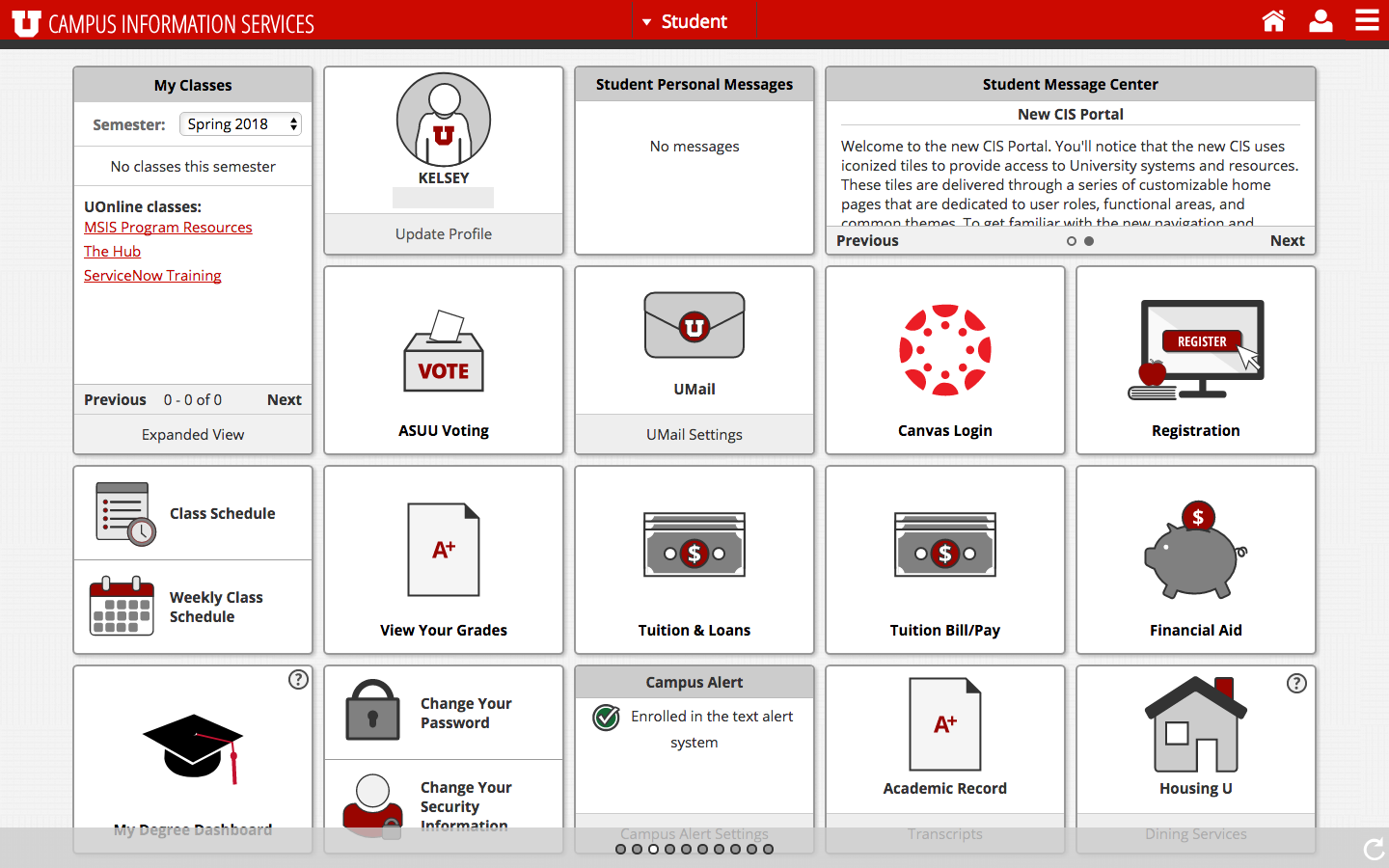Select the third home page indicator dot
The width and height of the screenshot is (1389, 868).
(x=654, y=850)
